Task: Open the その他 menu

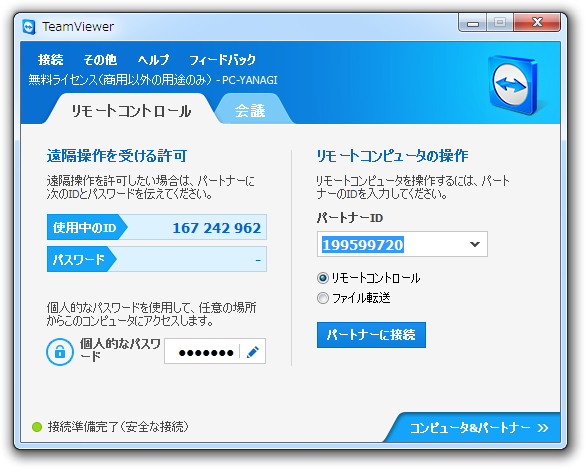Action: [x=100, y=60]
